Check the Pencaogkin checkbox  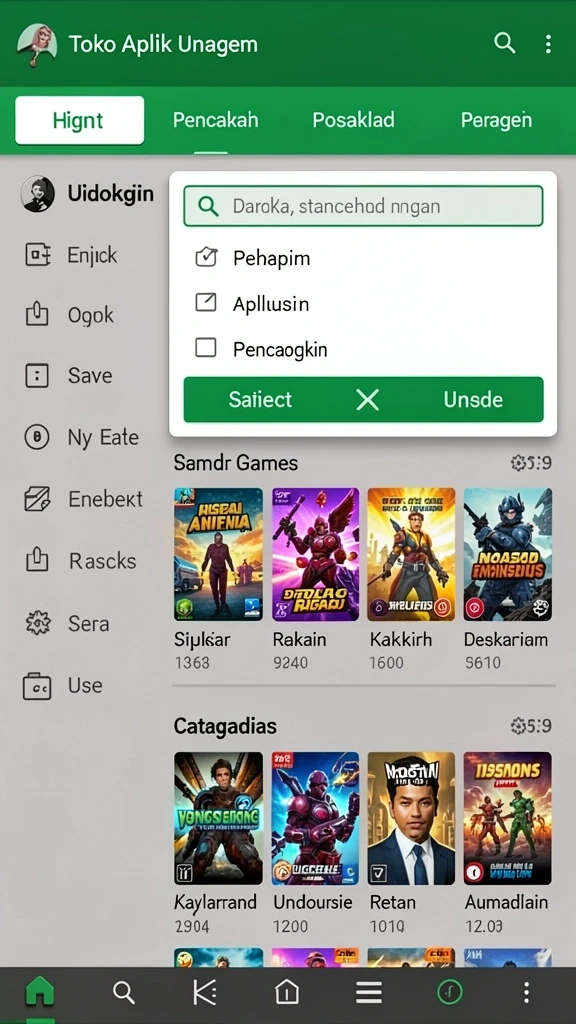(x=206, y=348)
